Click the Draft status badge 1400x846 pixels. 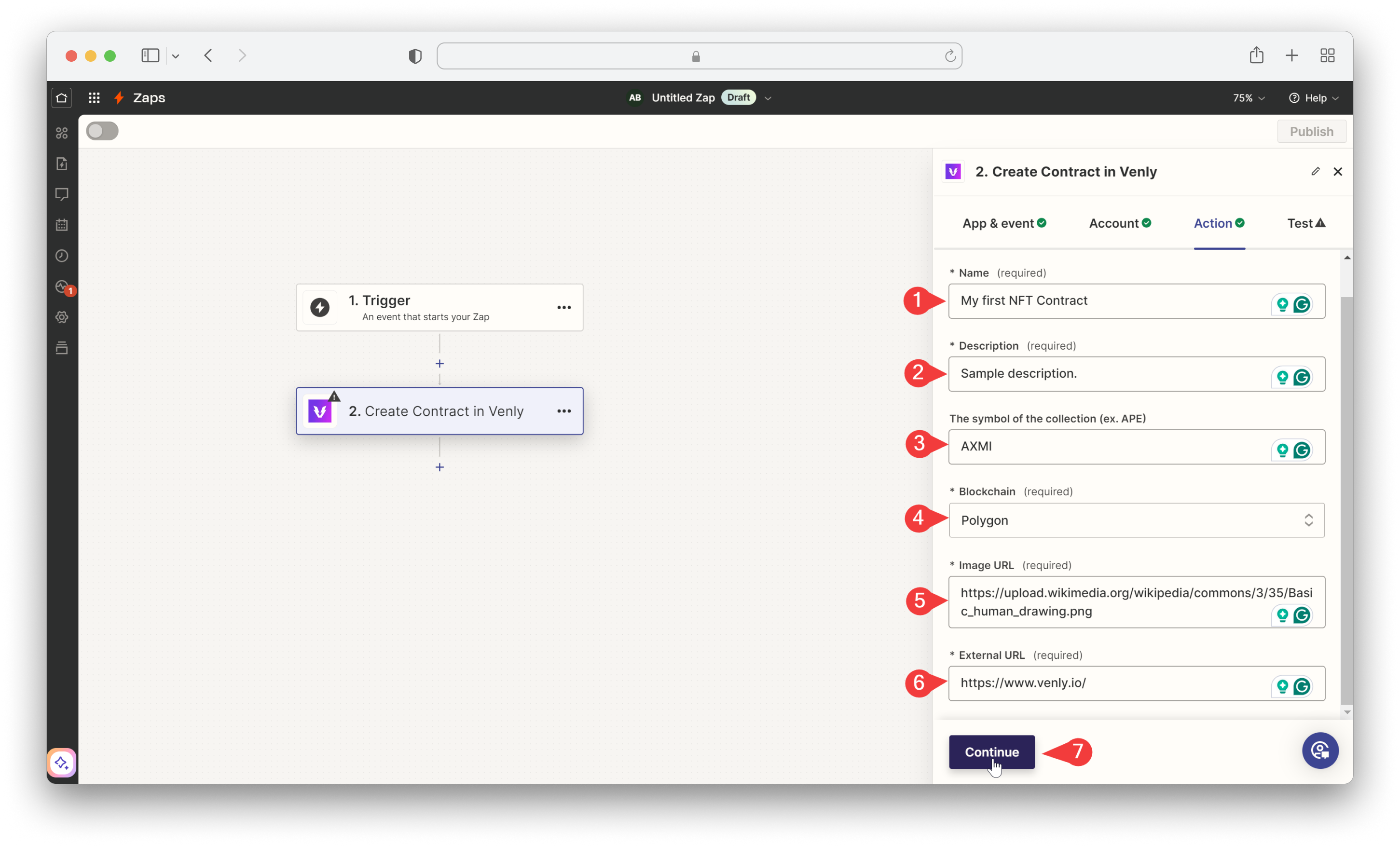point(738,98)
